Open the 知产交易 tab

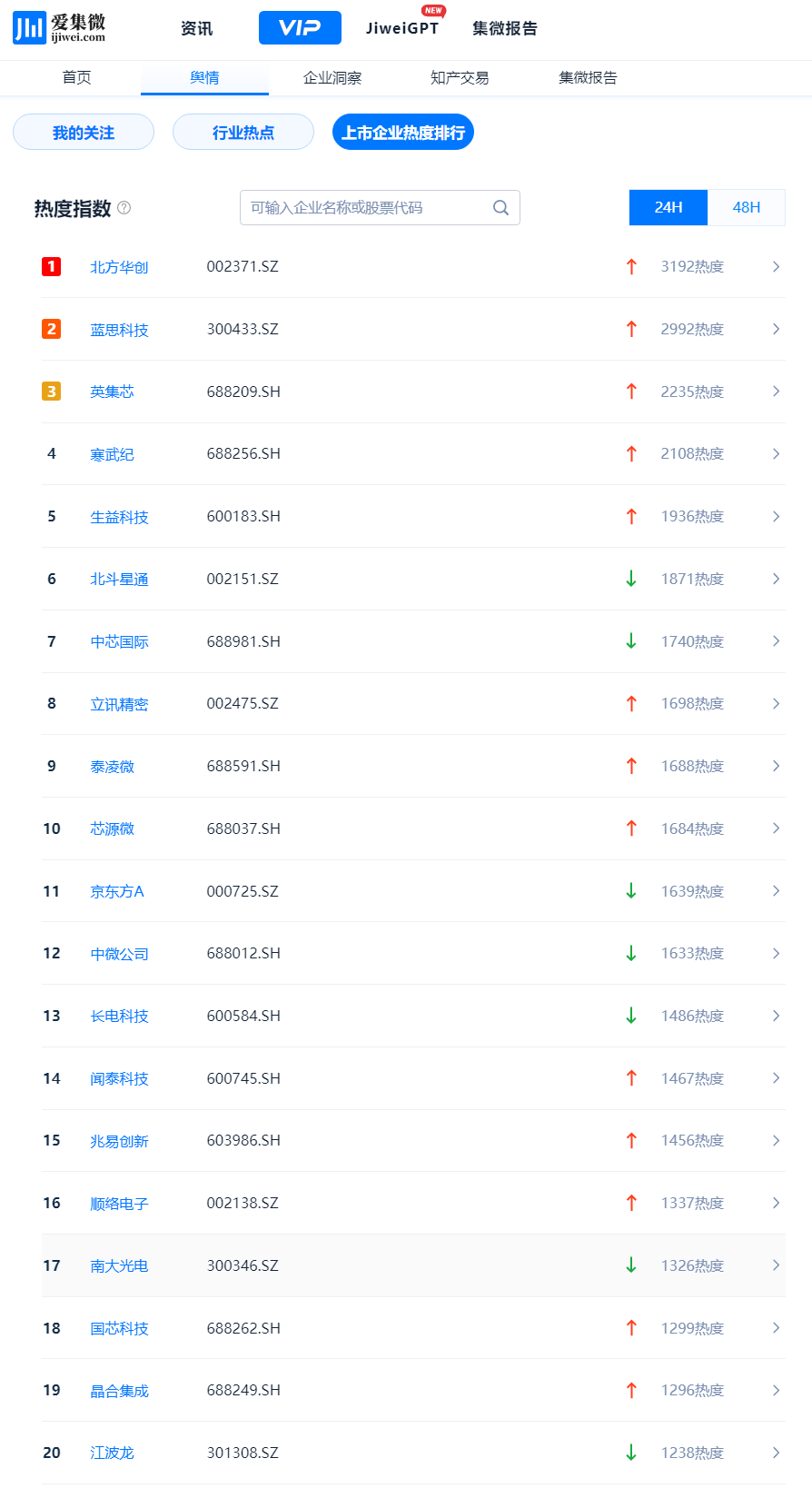[x=460, y=78]
